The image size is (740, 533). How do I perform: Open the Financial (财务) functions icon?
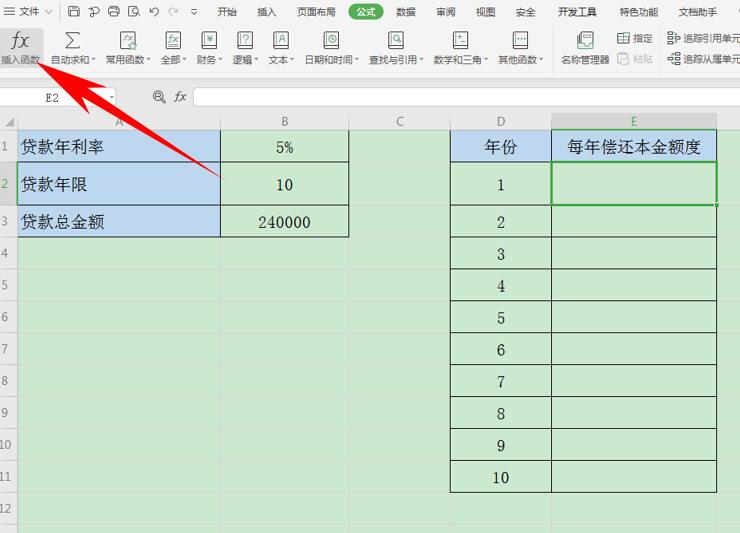209,41
